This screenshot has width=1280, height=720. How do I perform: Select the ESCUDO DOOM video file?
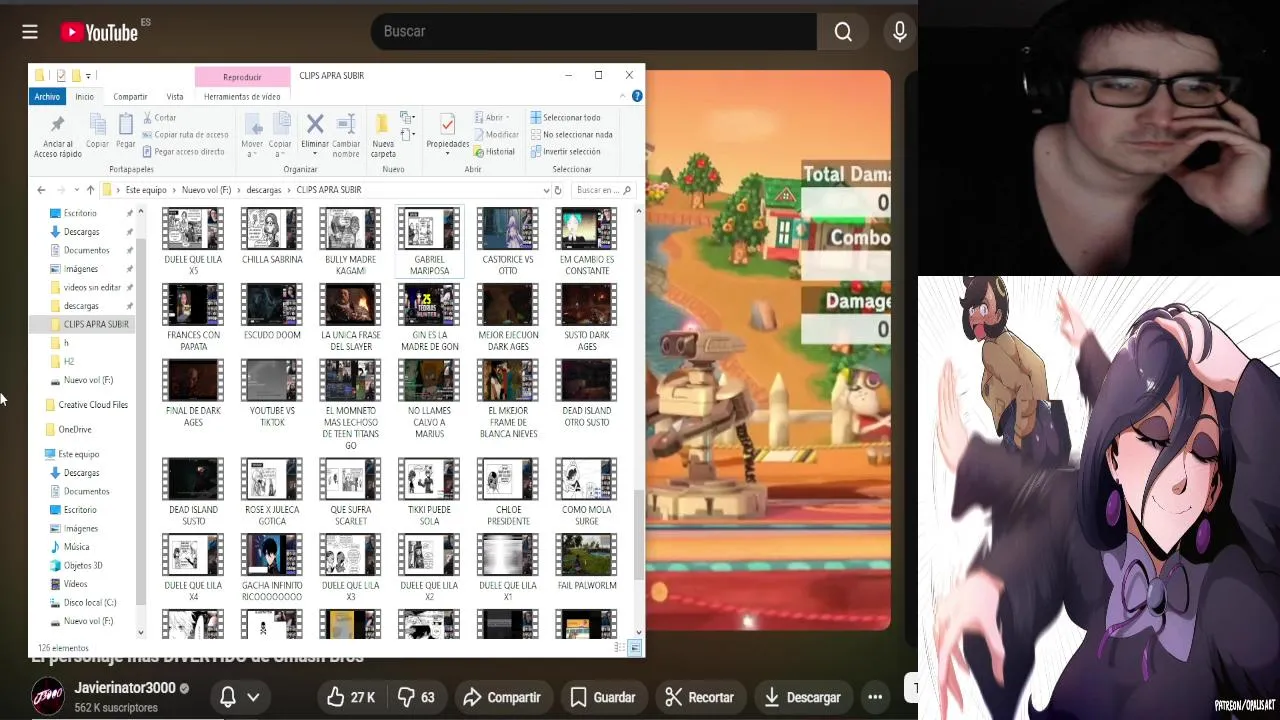(272, 313)
